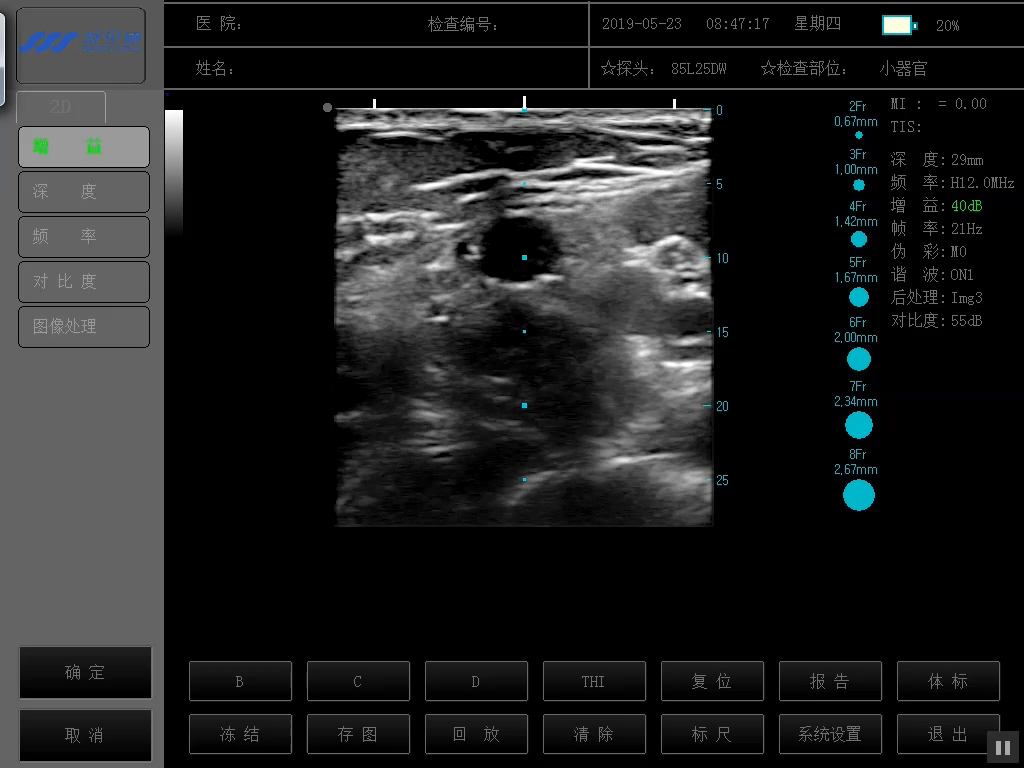Select the highlighted 增益 (gain) menu item
Image resolution: width=1024 pixels, height=768 pixels.
click(x=84, y=147)
